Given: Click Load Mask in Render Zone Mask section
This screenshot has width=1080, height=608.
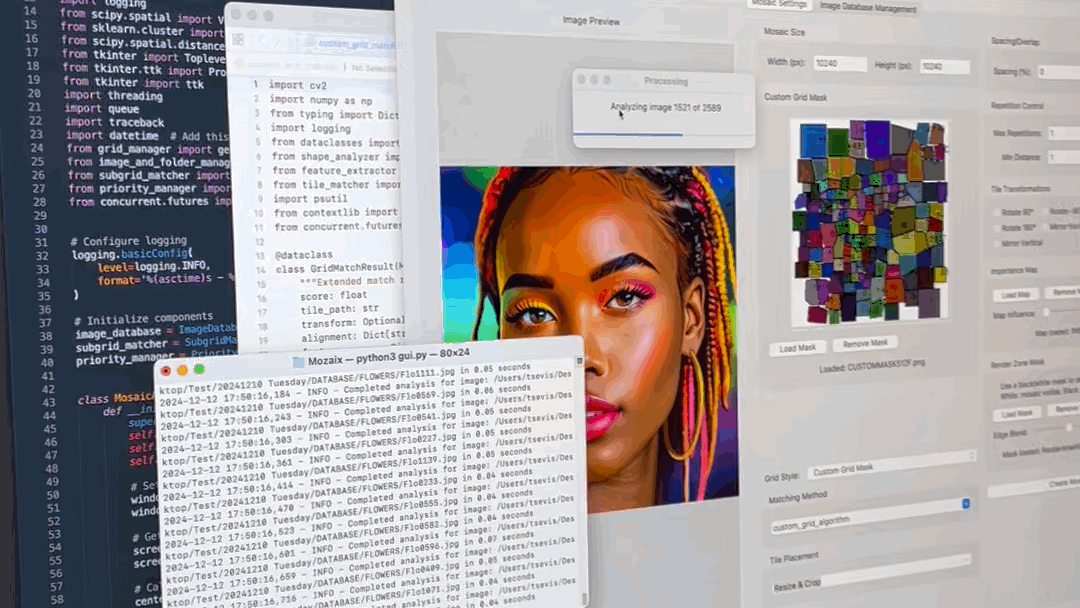Looking at the screenshot, I should coord(1017,413).
